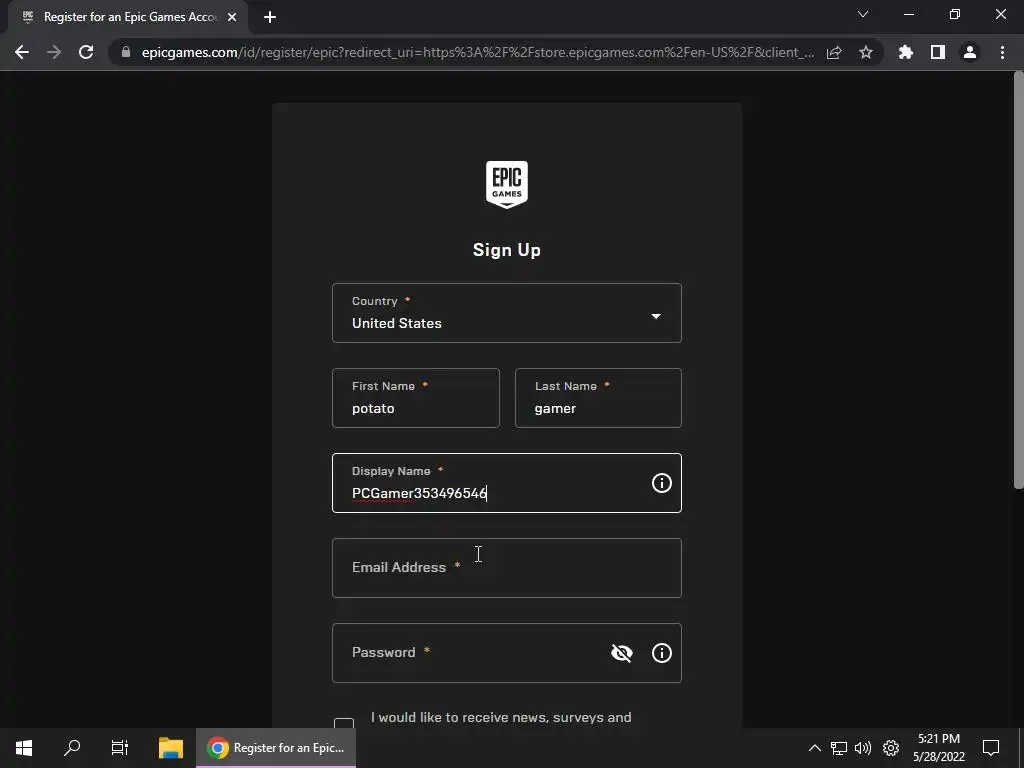1024x768 pixels.
Task: Restore down the Chrome window
Action: point(955,14)
